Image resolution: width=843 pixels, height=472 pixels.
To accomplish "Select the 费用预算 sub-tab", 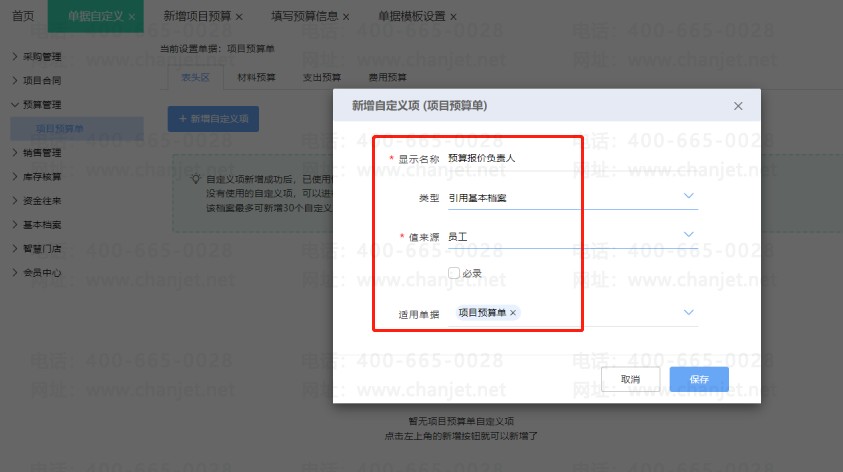I will (x=387, y=77).
